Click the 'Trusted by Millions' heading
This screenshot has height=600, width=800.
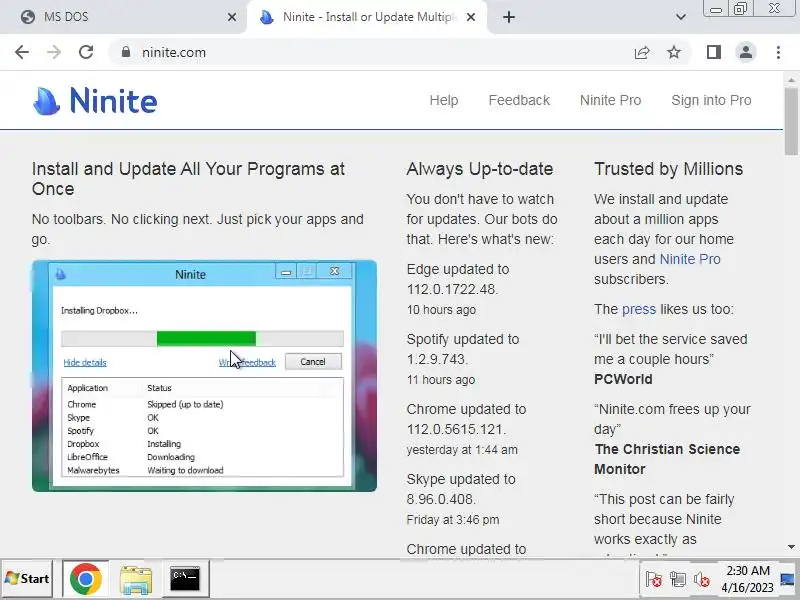point(668,169)
